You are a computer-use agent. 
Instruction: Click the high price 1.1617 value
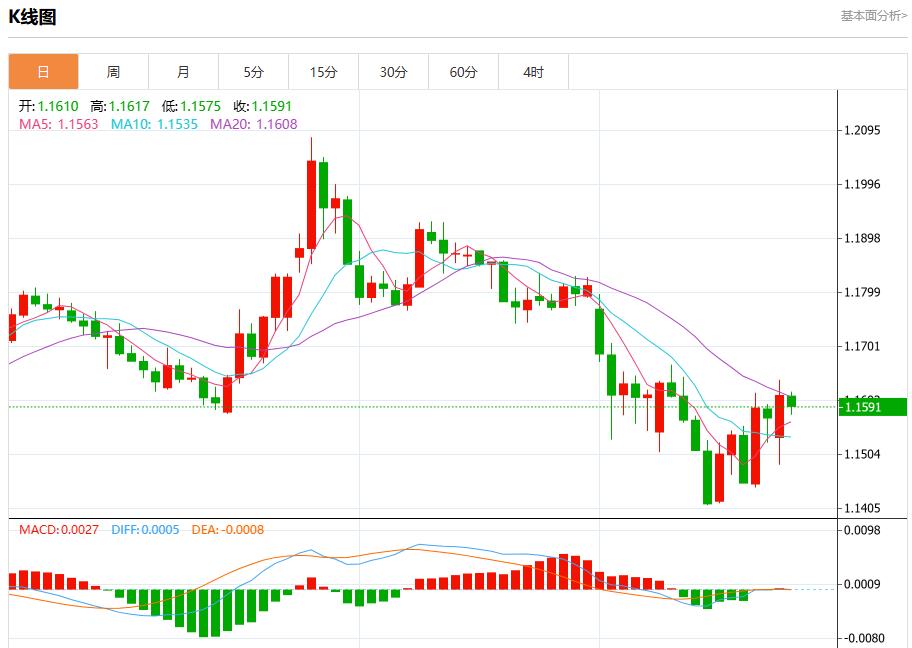(x=129, y=106)
